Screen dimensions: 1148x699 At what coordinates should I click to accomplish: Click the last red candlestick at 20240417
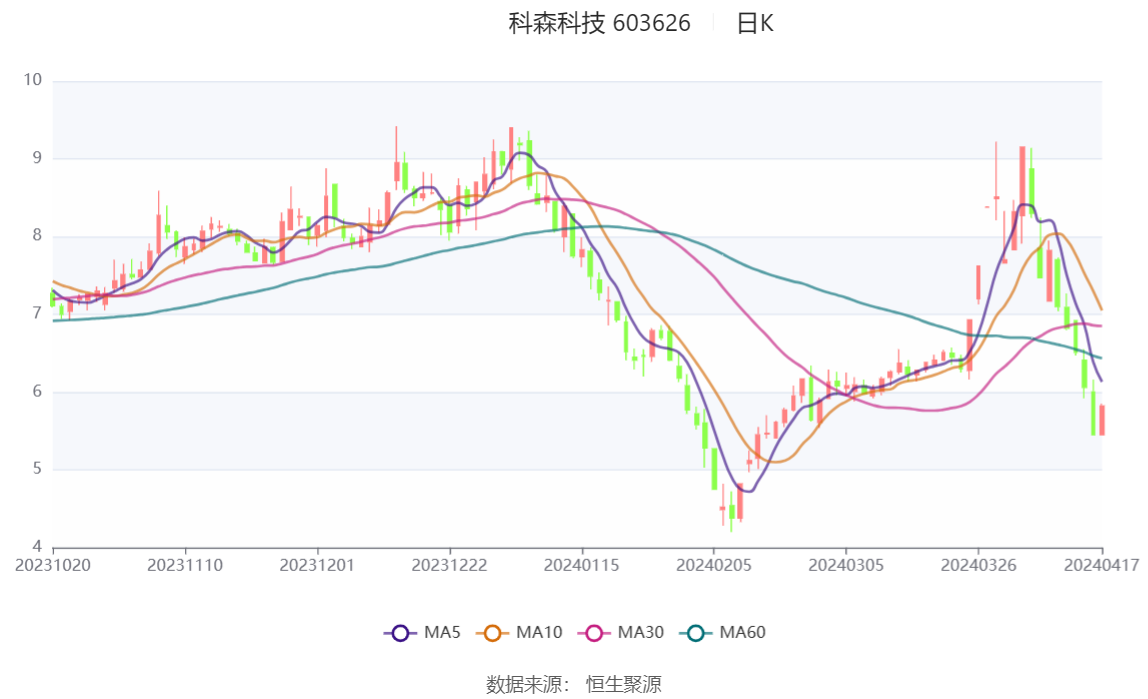(x=1102, y=420)
